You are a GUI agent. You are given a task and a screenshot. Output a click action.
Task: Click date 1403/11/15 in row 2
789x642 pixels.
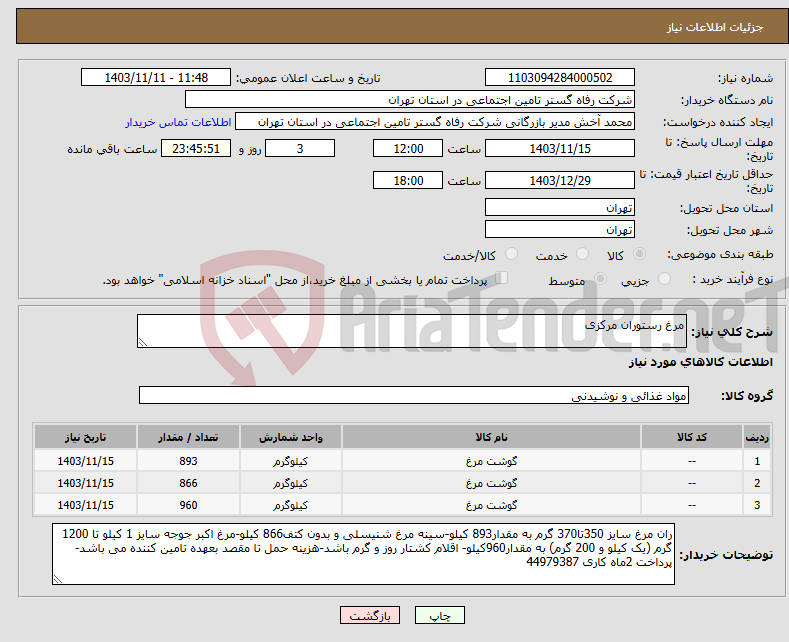click(x=86, y=483)
